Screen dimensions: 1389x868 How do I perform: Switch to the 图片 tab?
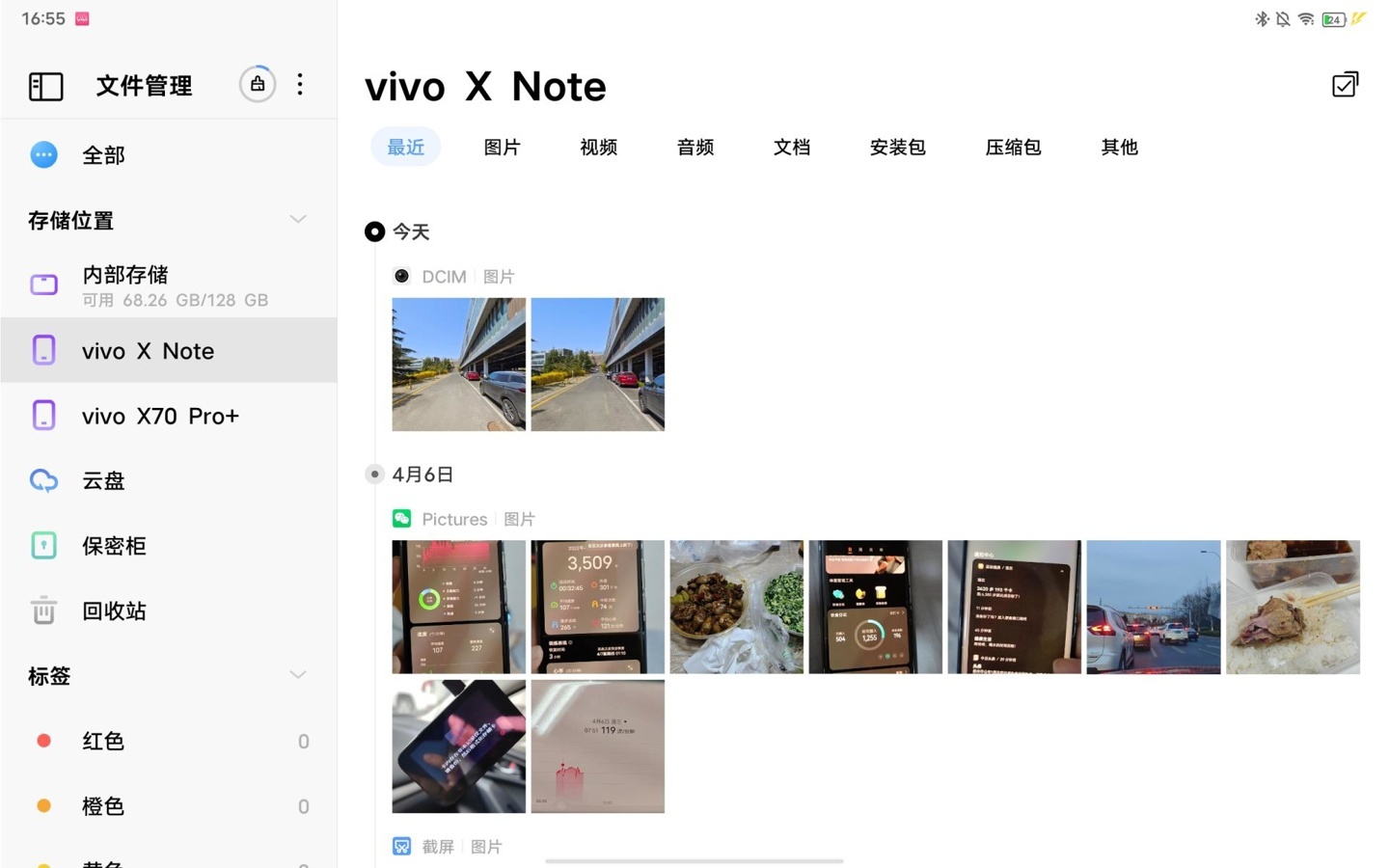pos(502,147)
